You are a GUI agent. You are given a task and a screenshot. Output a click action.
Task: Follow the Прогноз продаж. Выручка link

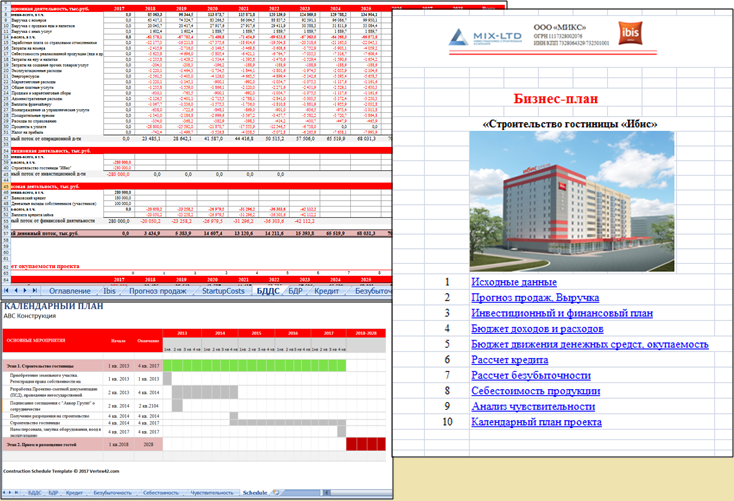tap(534, 298)
